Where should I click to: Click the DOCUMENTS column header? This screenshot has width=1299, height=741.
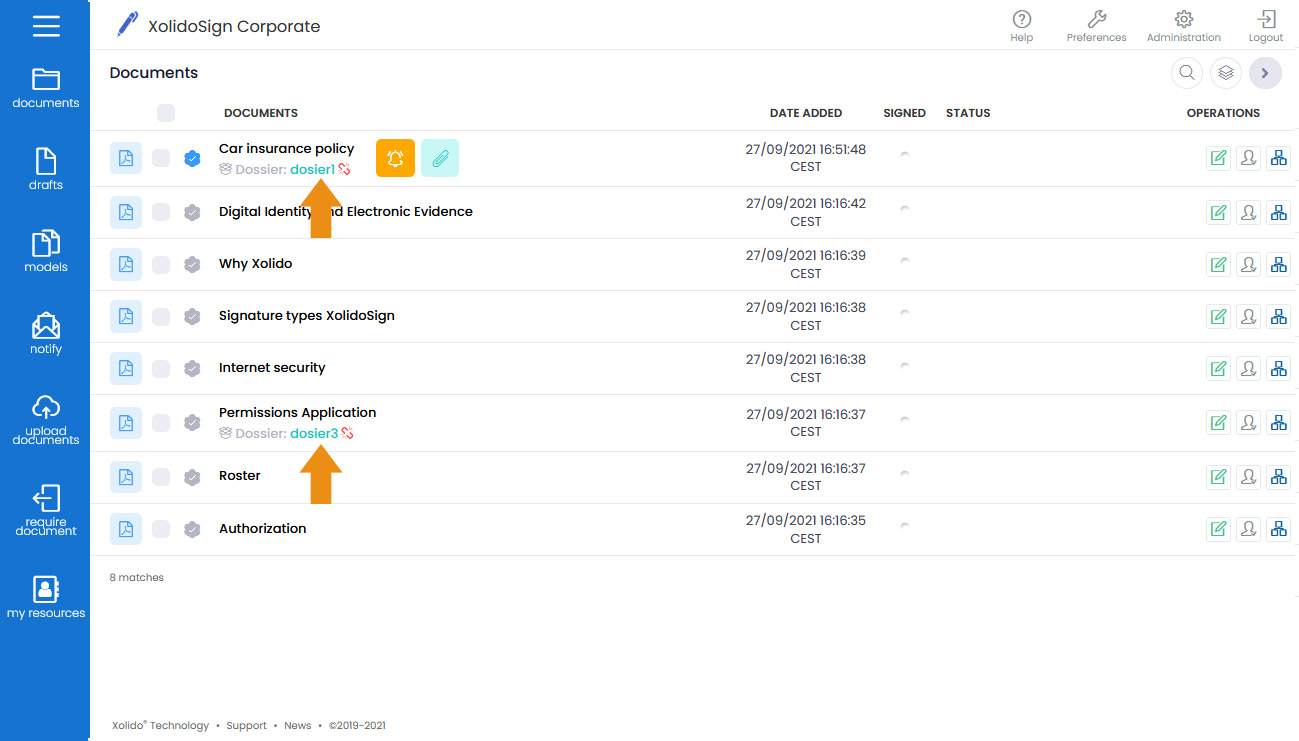[x=261, y=113]
